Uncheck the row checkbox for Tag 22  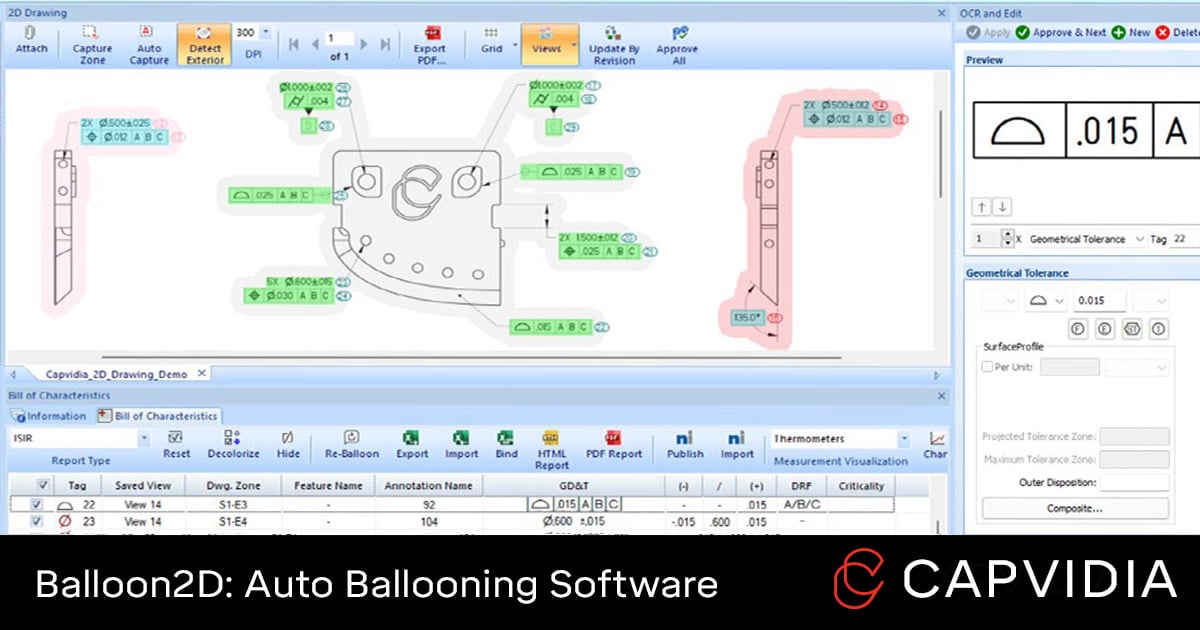tap(37, 504)
